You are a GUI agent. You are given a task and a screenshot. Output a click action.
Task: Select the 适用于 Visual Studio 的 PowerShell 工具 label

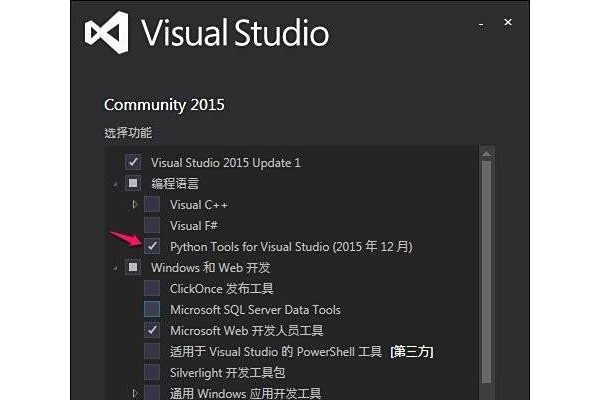[276, 352]
